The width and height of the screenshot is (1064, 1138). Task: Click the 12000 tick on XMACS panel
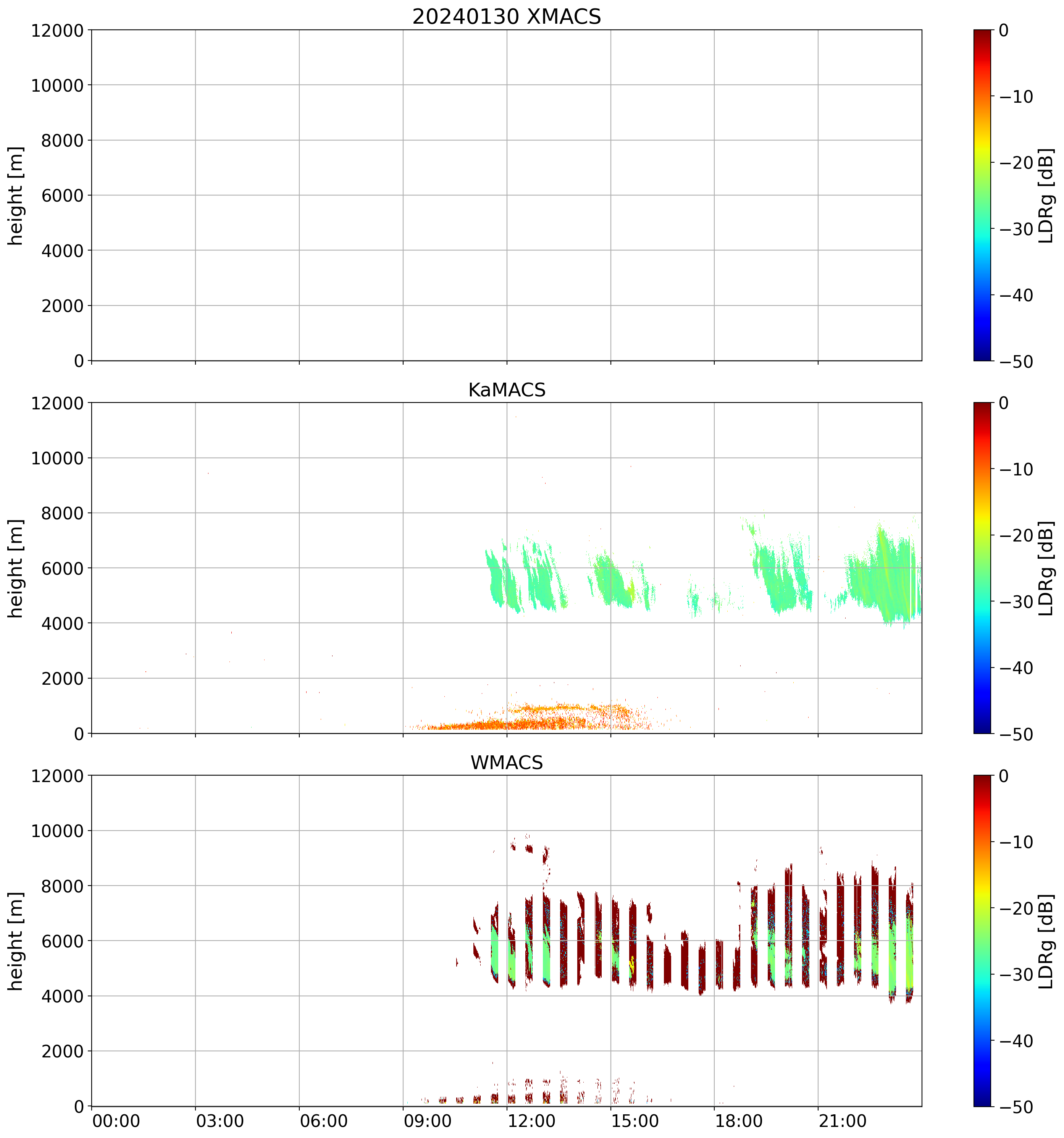pos(57,30)
